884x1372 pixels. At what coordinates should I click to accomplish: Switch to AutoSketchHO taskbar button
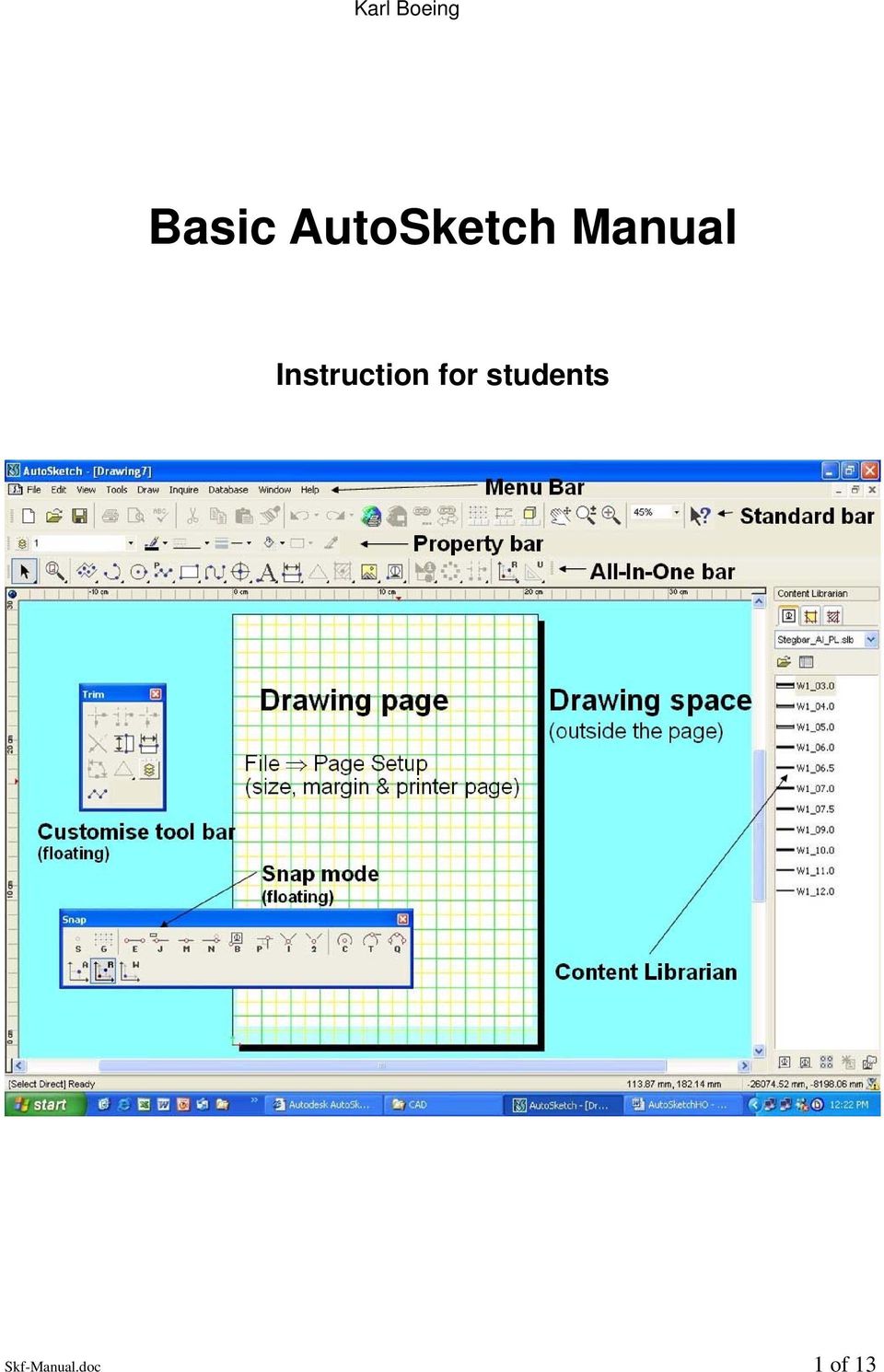tap(681, 1105)
